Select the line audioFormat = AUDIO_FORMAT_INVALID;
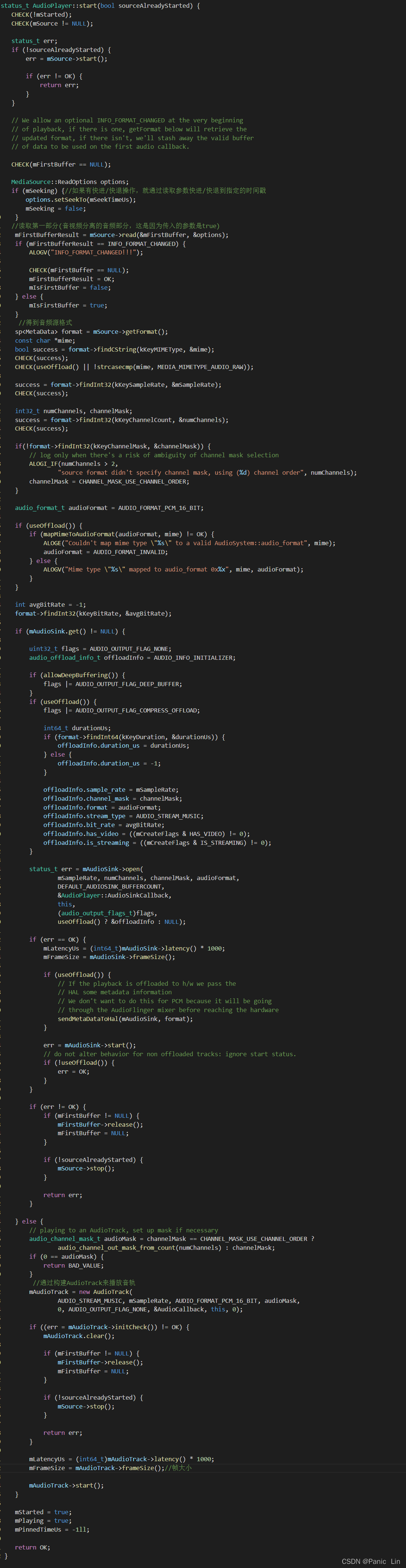 pos(105,552)
